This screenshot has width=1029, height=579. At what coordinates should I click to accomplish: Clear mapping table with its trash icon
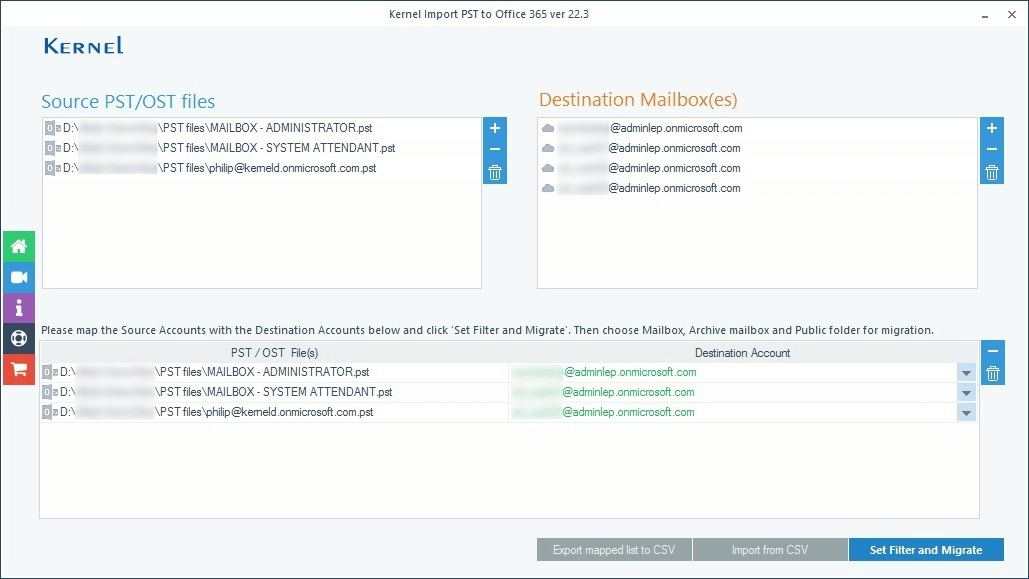pyautogui.click(x=992, y=374)
